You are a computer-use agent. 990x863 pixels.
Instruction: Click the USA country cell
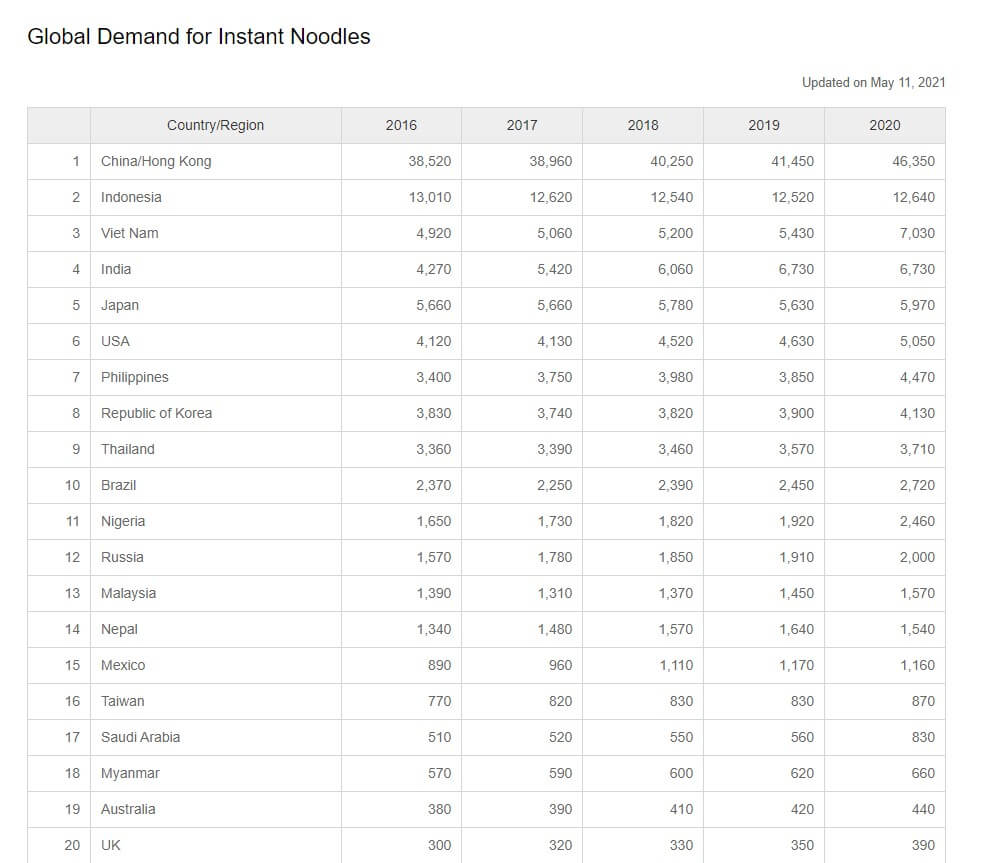point(215,342)
